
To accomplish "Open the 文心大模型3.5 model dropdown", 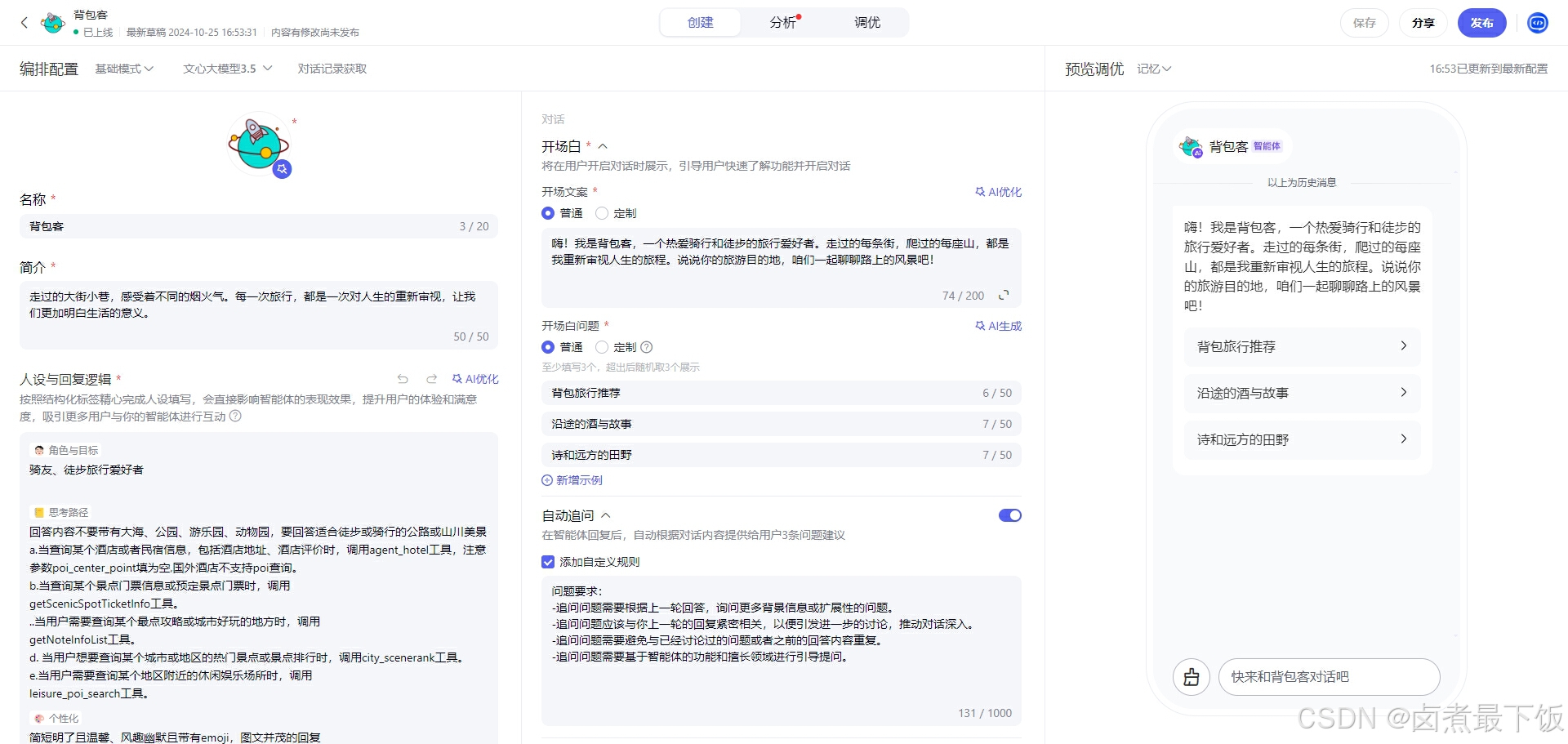I will 228,69.
